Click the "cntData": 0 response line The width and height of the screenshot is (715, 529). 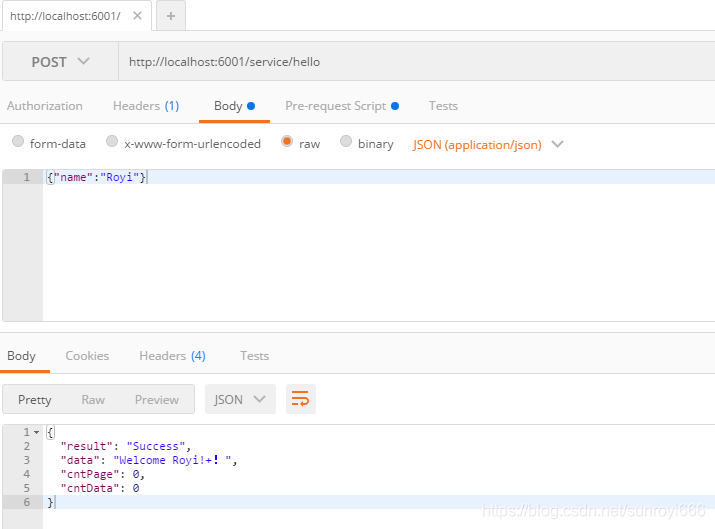click(x=100, y=488)
